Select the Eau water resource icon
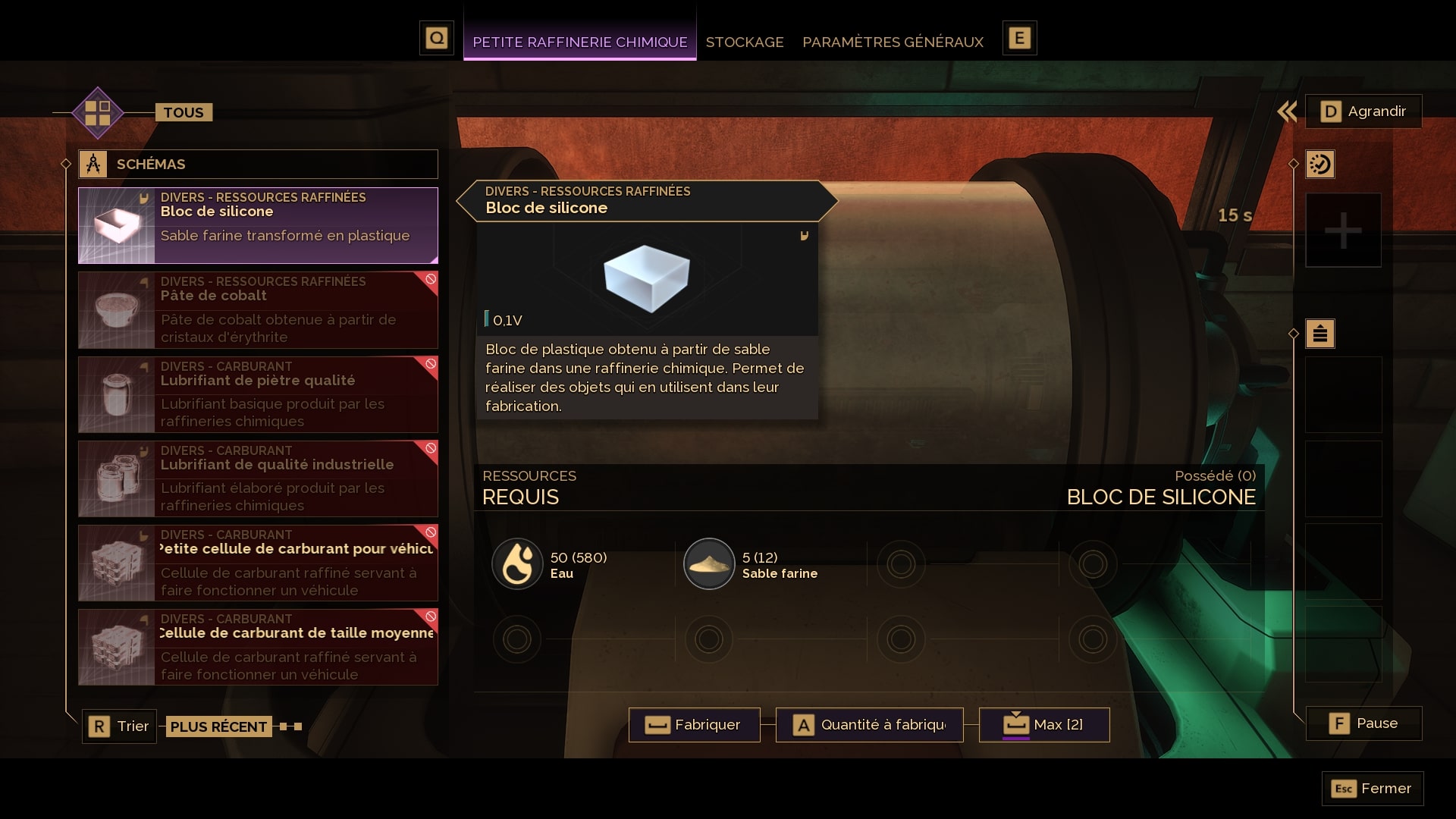1456x819 pixels. pos(517,564)
